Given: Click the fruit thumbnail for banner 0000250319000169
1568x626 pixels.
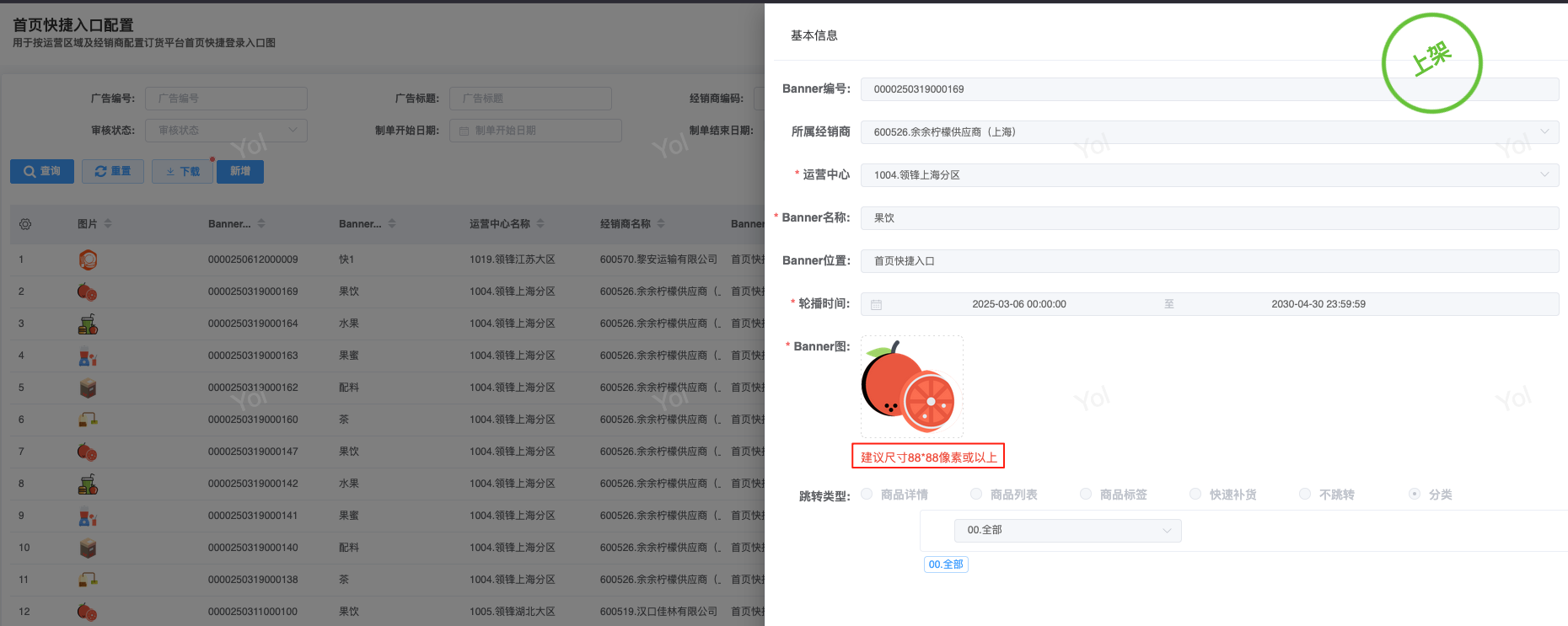Looking at the screenshot, I should (88, 292).
